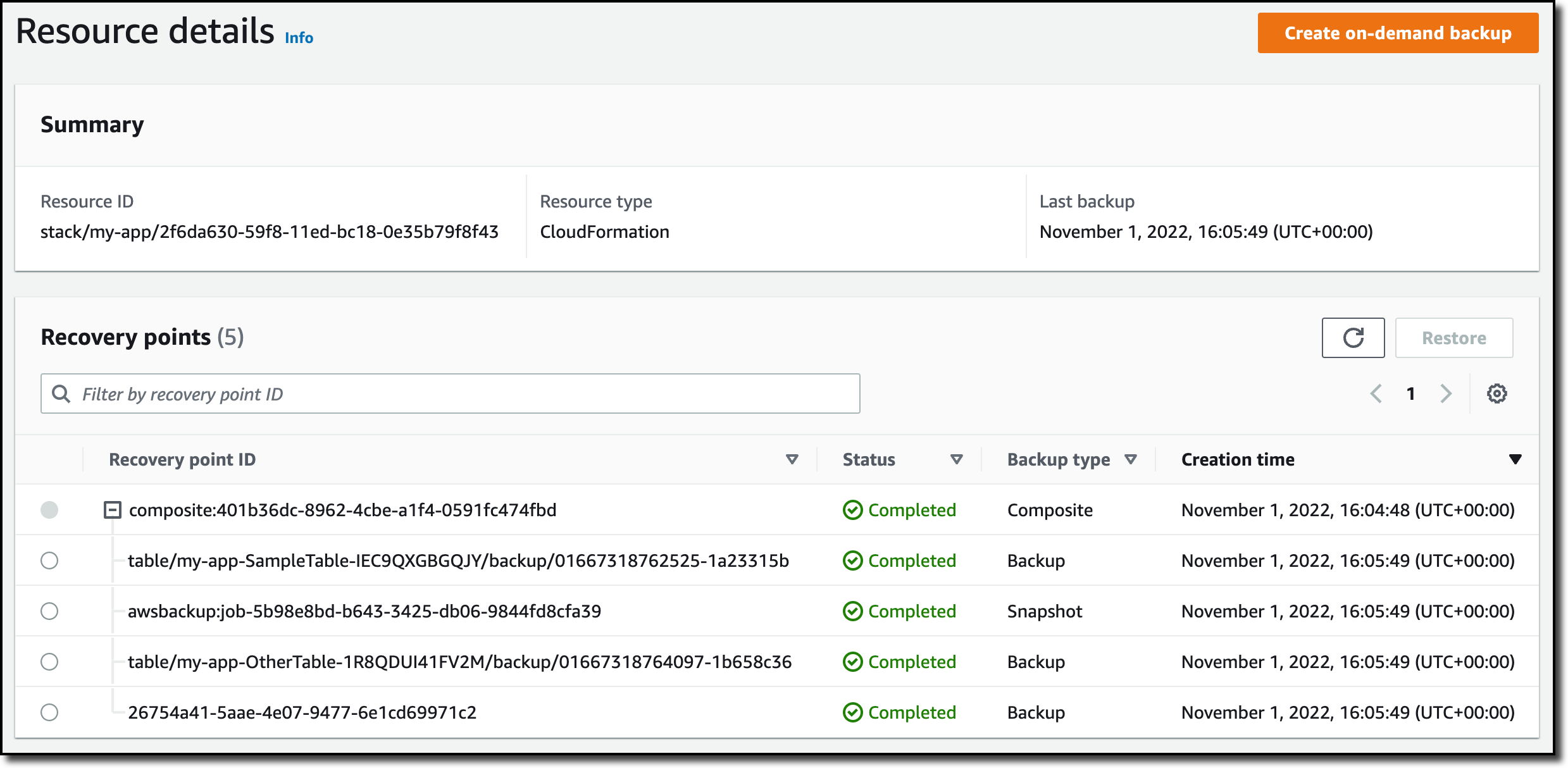Select the OtherTable backup radio button

(x=49, y=662)
